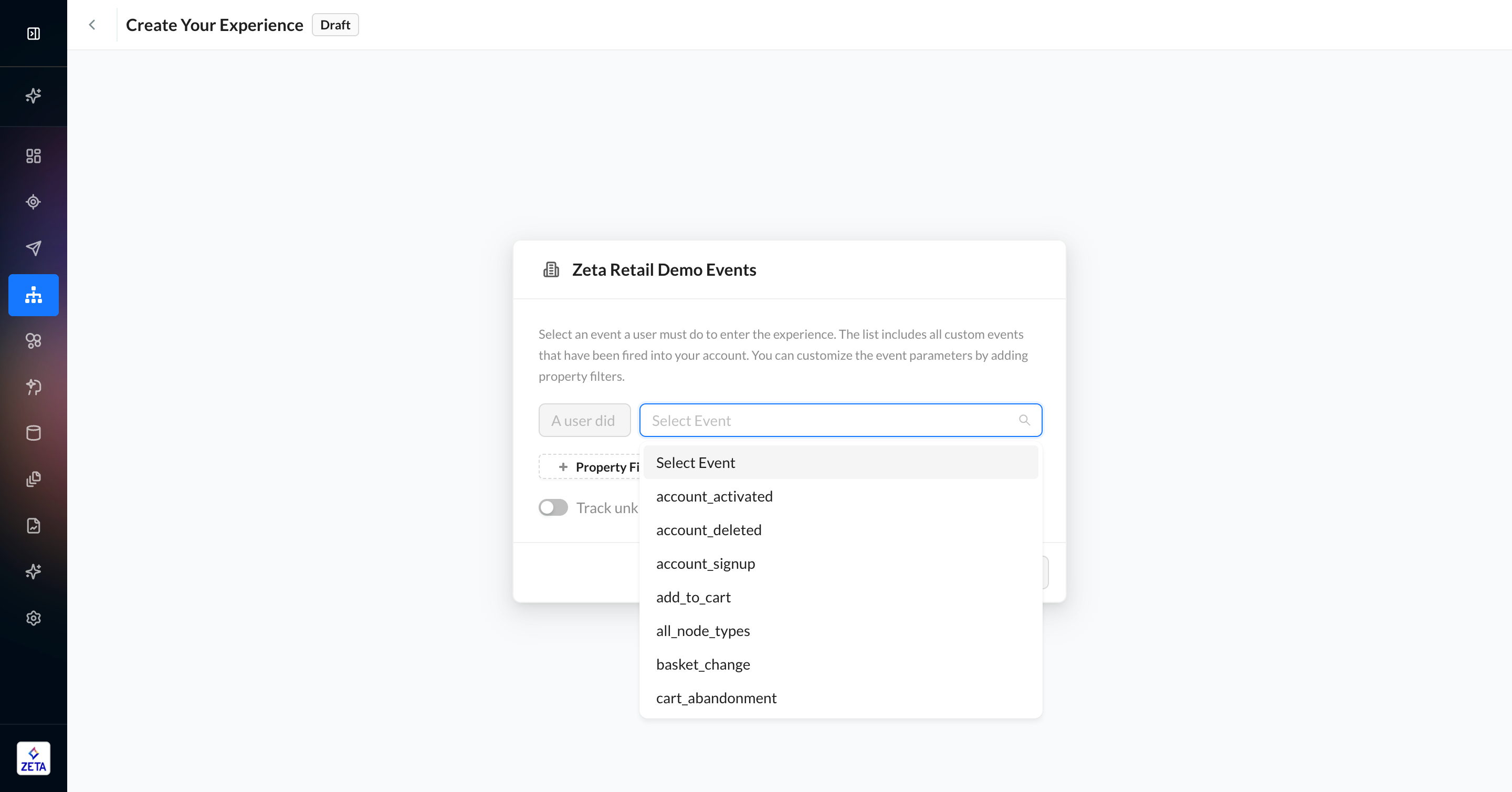This screenshot has height=792, width=1512.
Task: Select cart_abandonment event option
Action: 716,698
